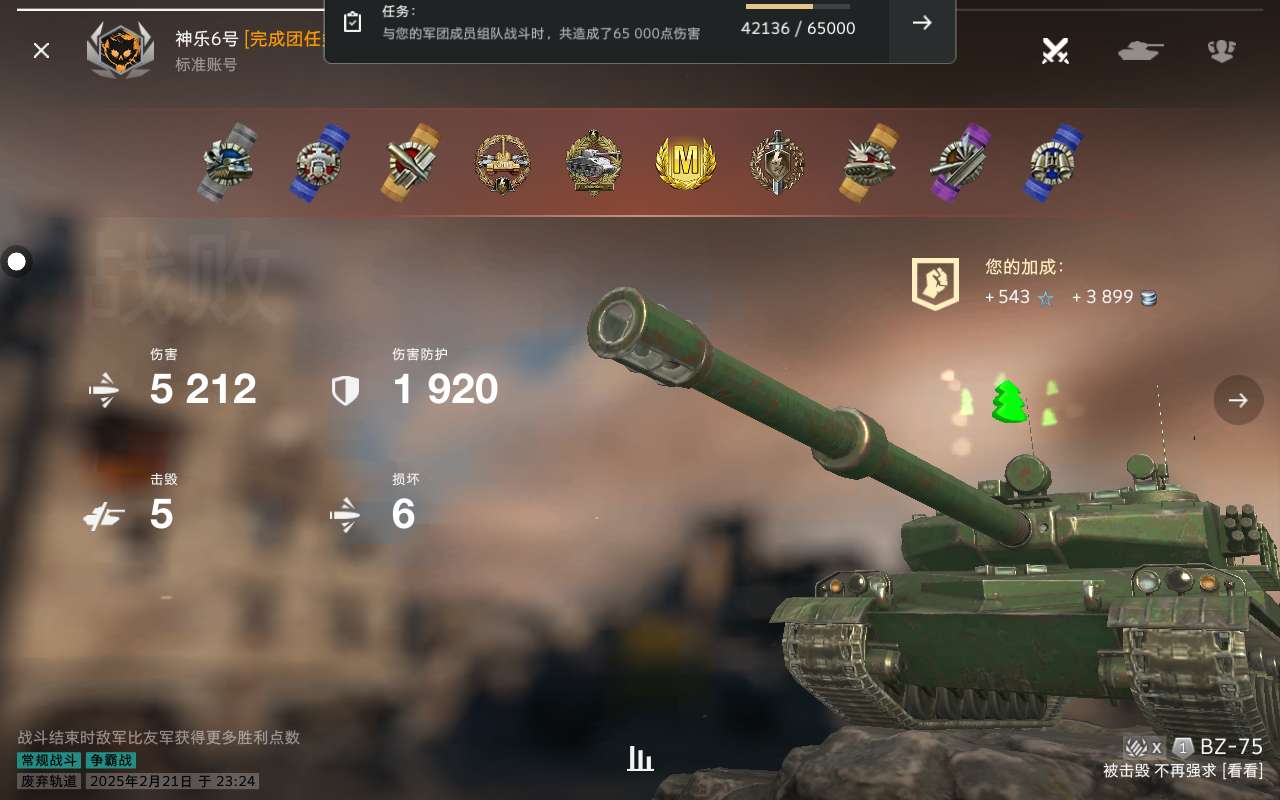Screen dimensions: 1280x800
Task: Select the first medal with grey ribbon
Action: 228,162
